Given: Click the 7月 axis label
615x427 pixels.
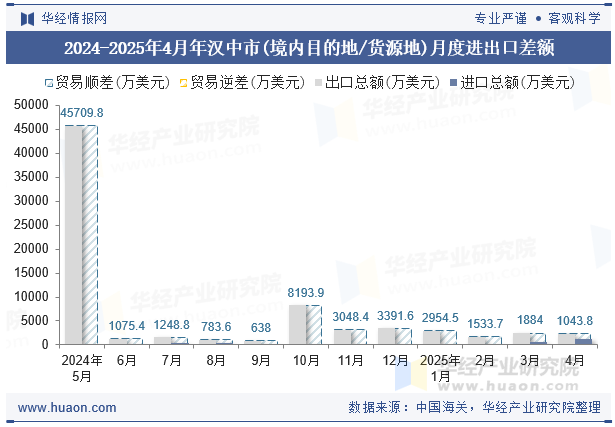Looking at the screenshot, I should point(171,360).
